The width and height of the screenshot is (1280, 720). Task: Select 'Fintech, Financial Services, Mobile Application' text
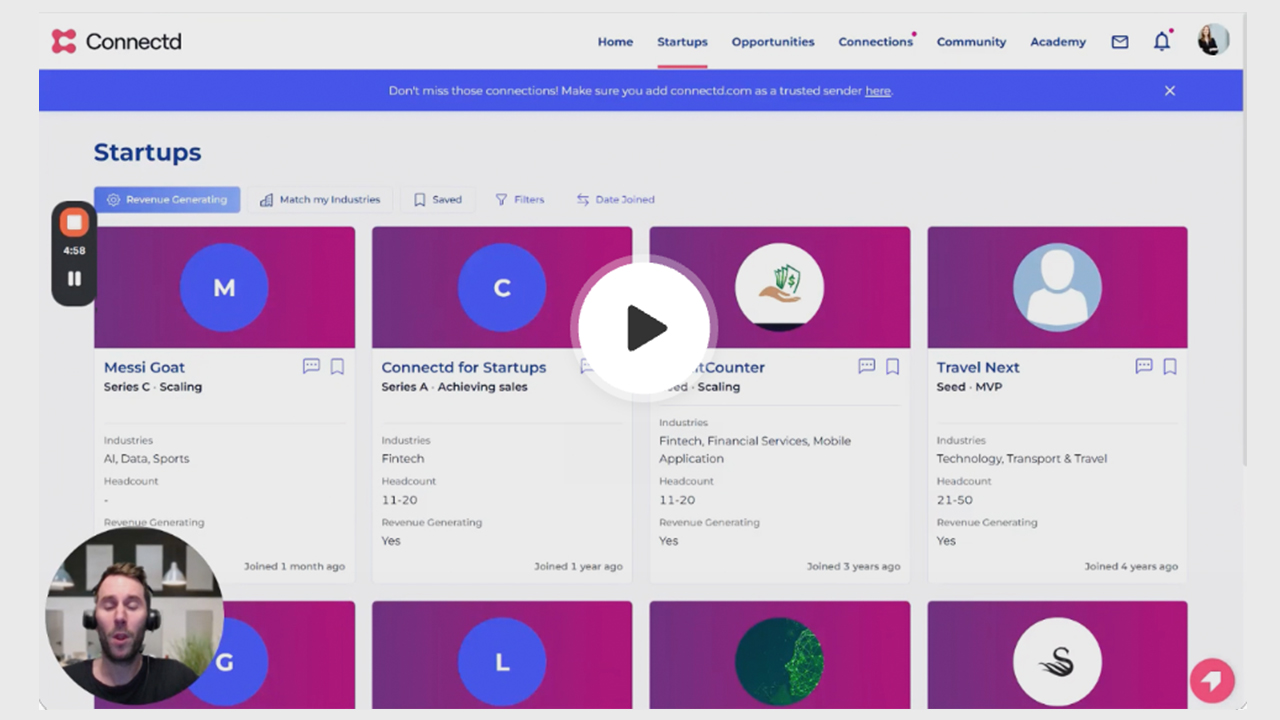point(755,450)
